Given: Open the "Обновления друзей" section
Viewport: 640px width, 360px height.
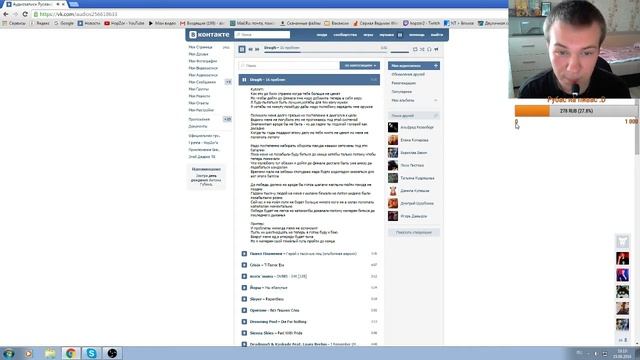Looking at the screenshot, I should (x=408, y=75).
